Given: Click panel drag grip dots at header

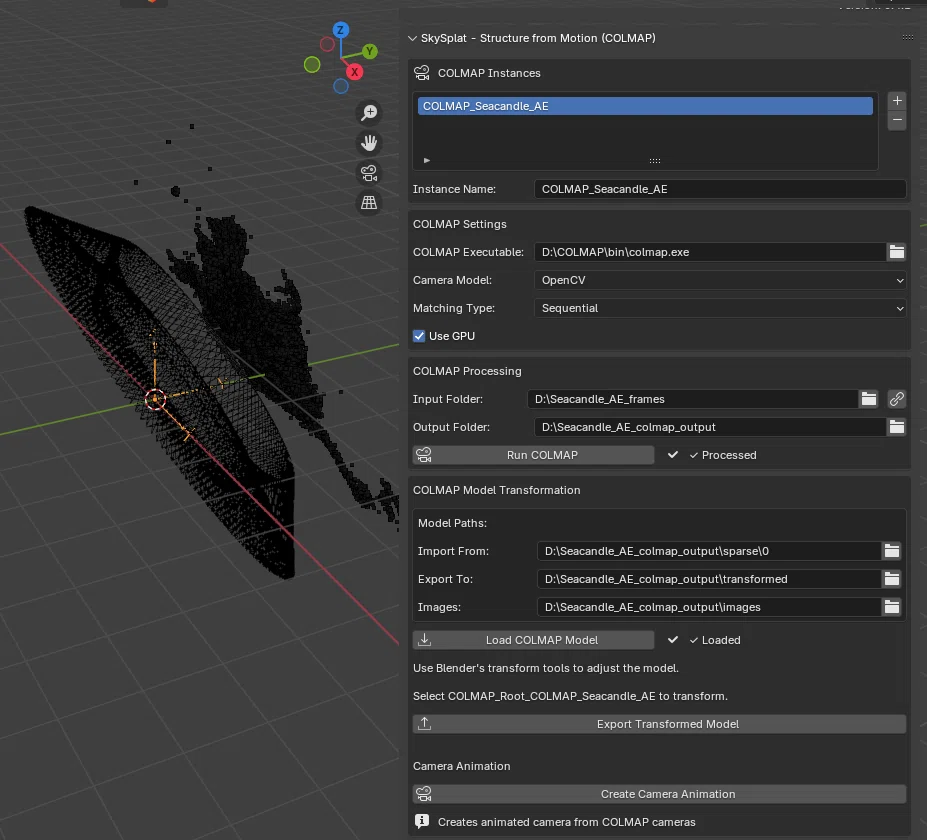Looking at the screenshot, I should 908,37.
